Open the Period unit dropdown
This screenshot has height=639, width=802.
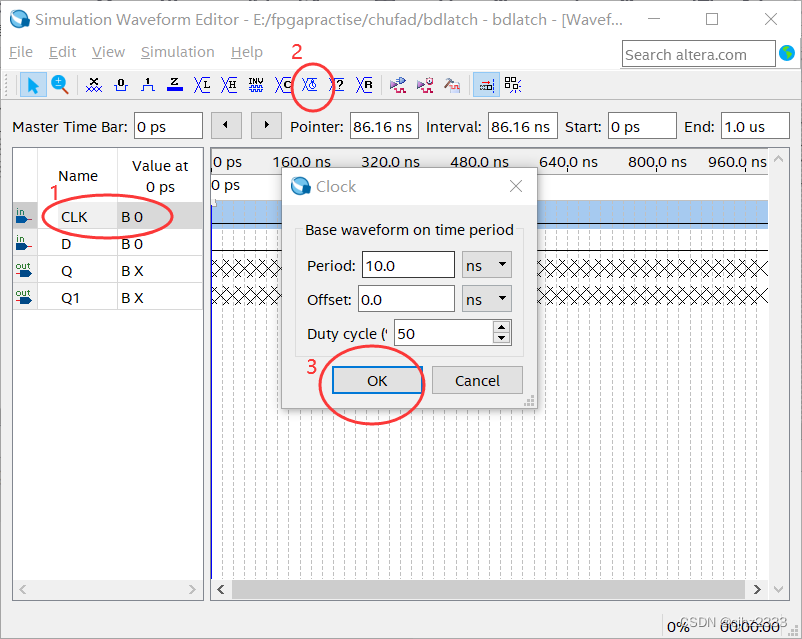(486, 265)
